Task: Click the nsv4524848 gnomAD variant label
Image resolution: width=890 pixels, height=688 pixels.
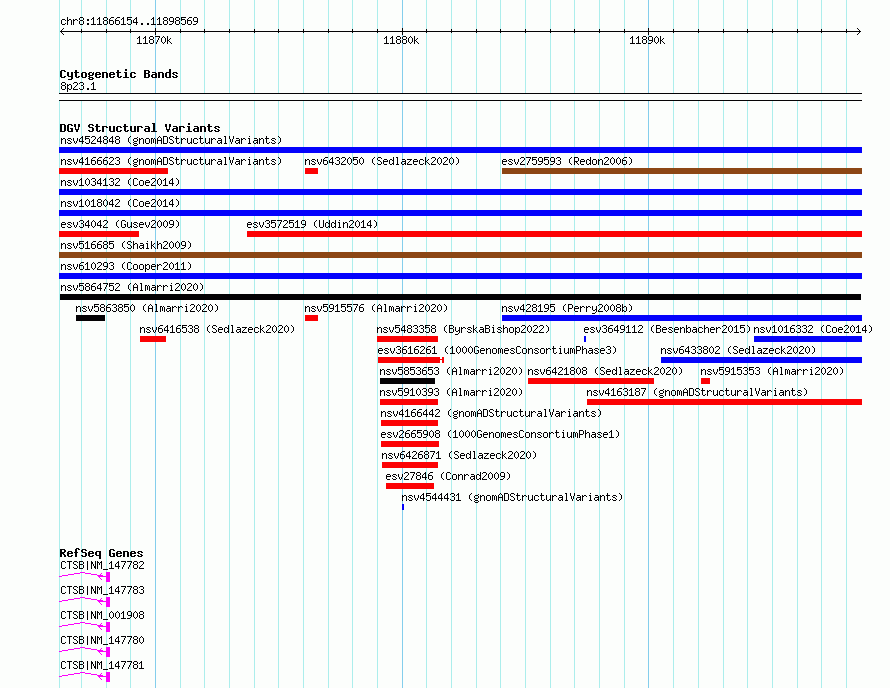Action: click(x=171, y=140)
